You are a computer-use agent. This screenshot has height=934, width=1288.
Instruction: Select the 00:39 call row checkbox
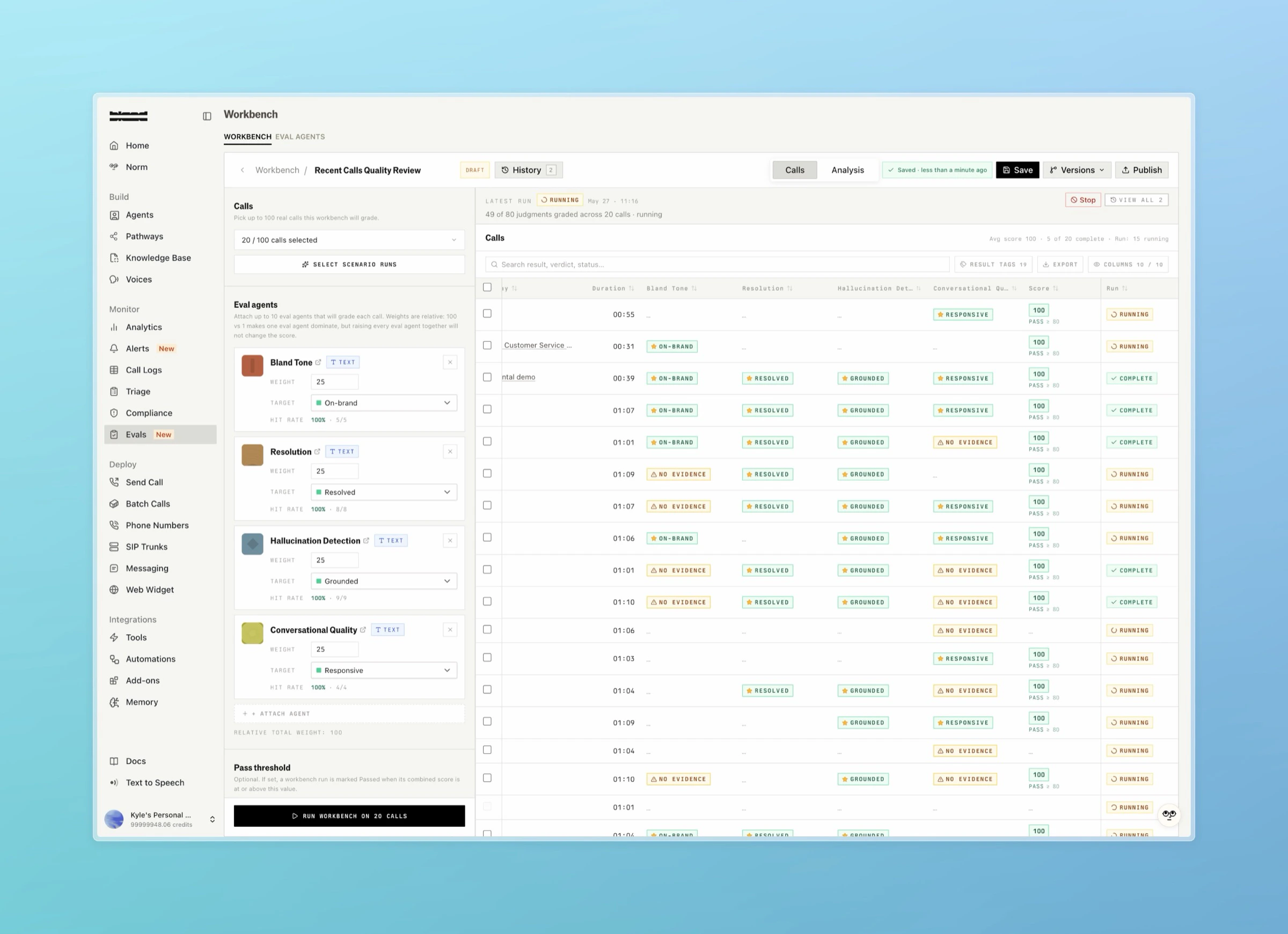click(x=487, y=377)
